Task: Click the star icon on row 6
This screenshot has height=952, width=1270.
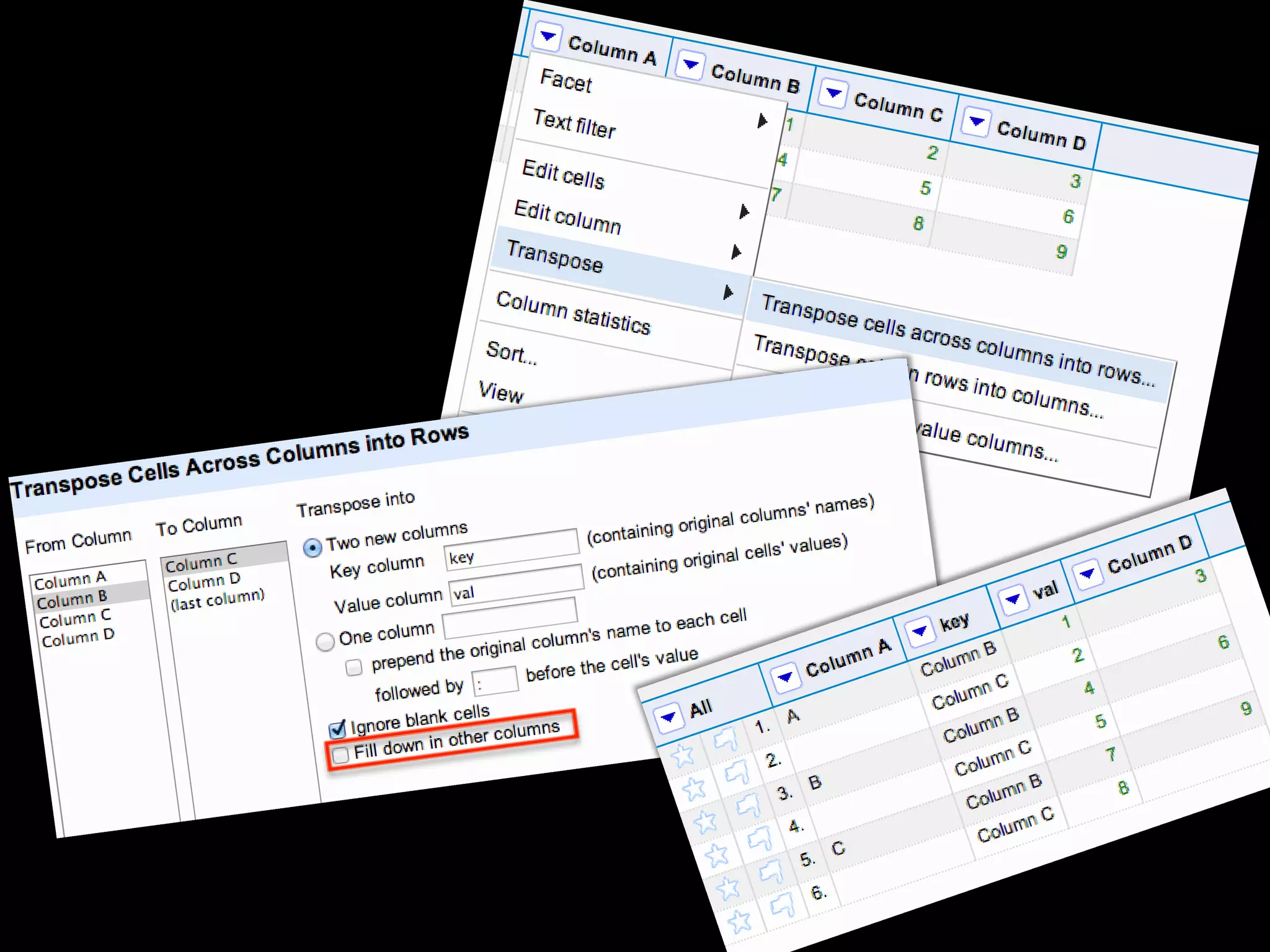Action: [739, 922]
